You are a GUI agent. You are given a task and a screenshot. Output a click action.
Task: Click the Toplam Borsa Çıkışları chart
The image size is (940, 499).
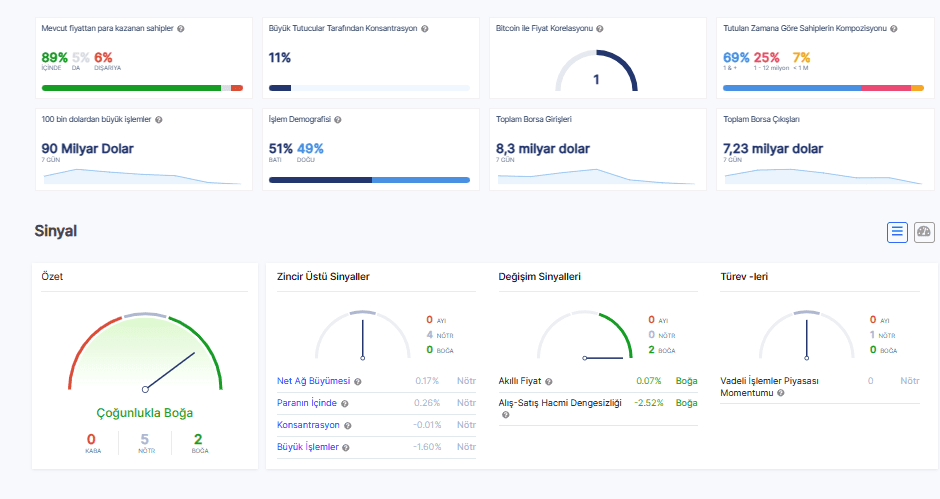(823, 176)
